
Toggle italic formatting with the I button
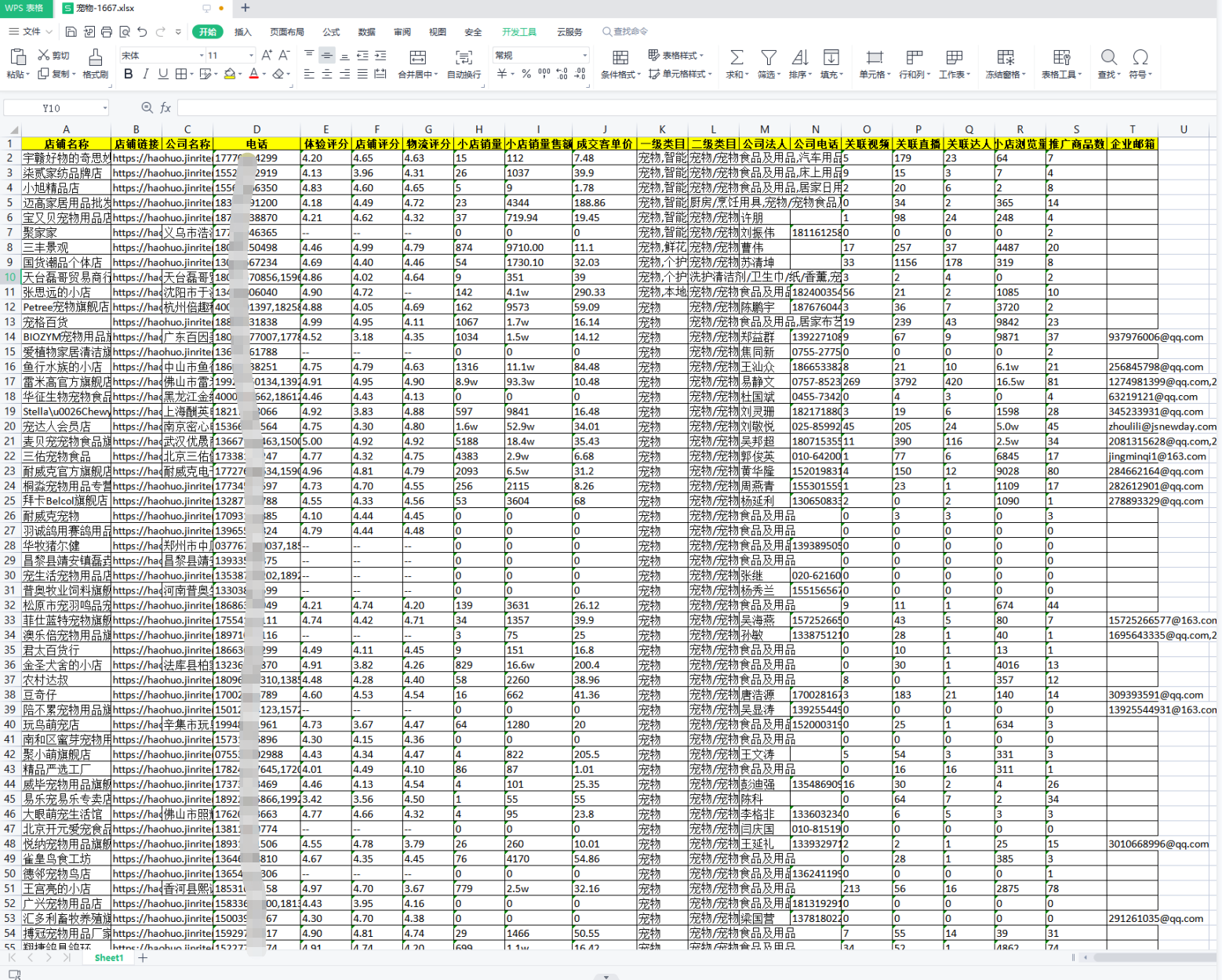click(146, 74)
